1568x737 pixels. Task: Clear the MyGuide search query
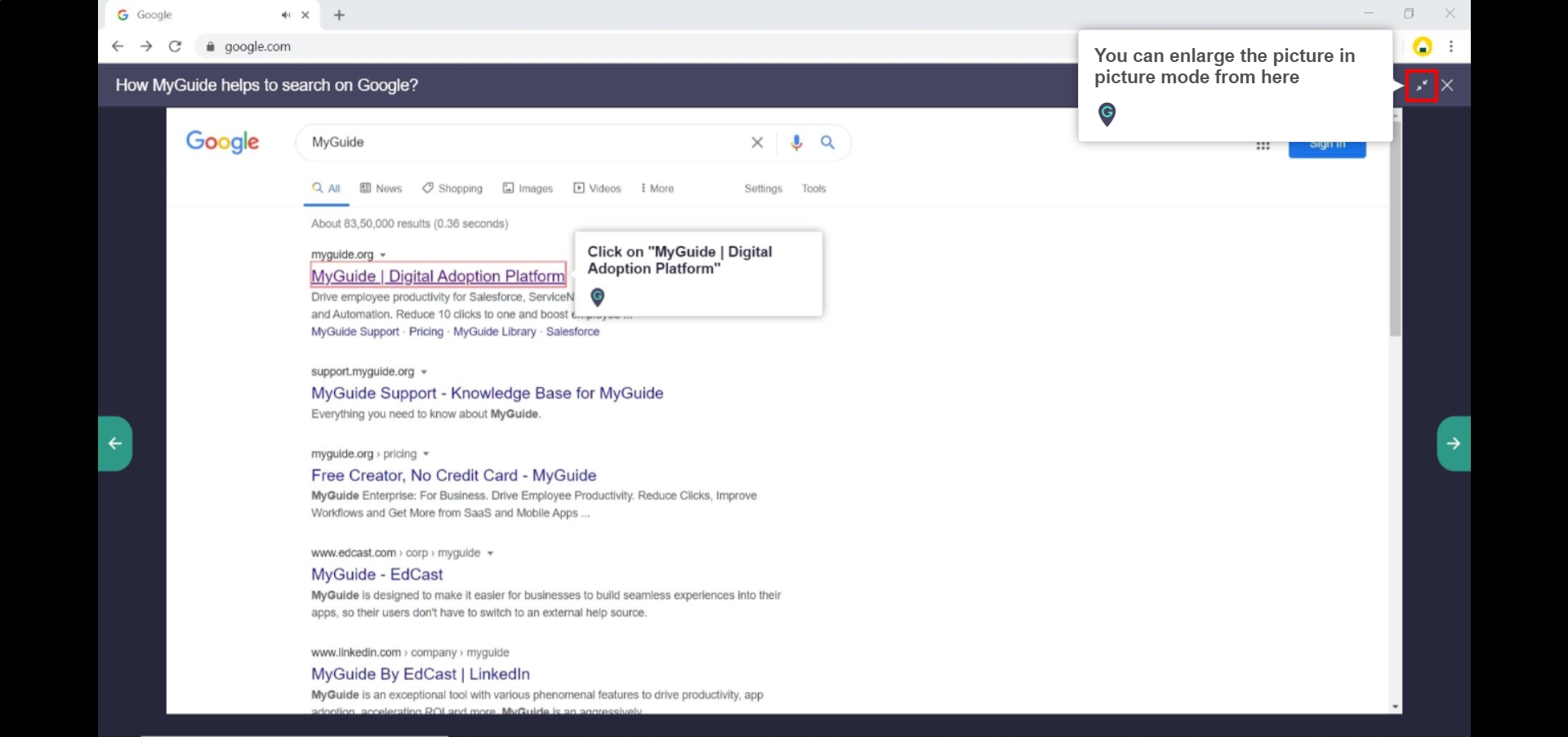point(757,142)
